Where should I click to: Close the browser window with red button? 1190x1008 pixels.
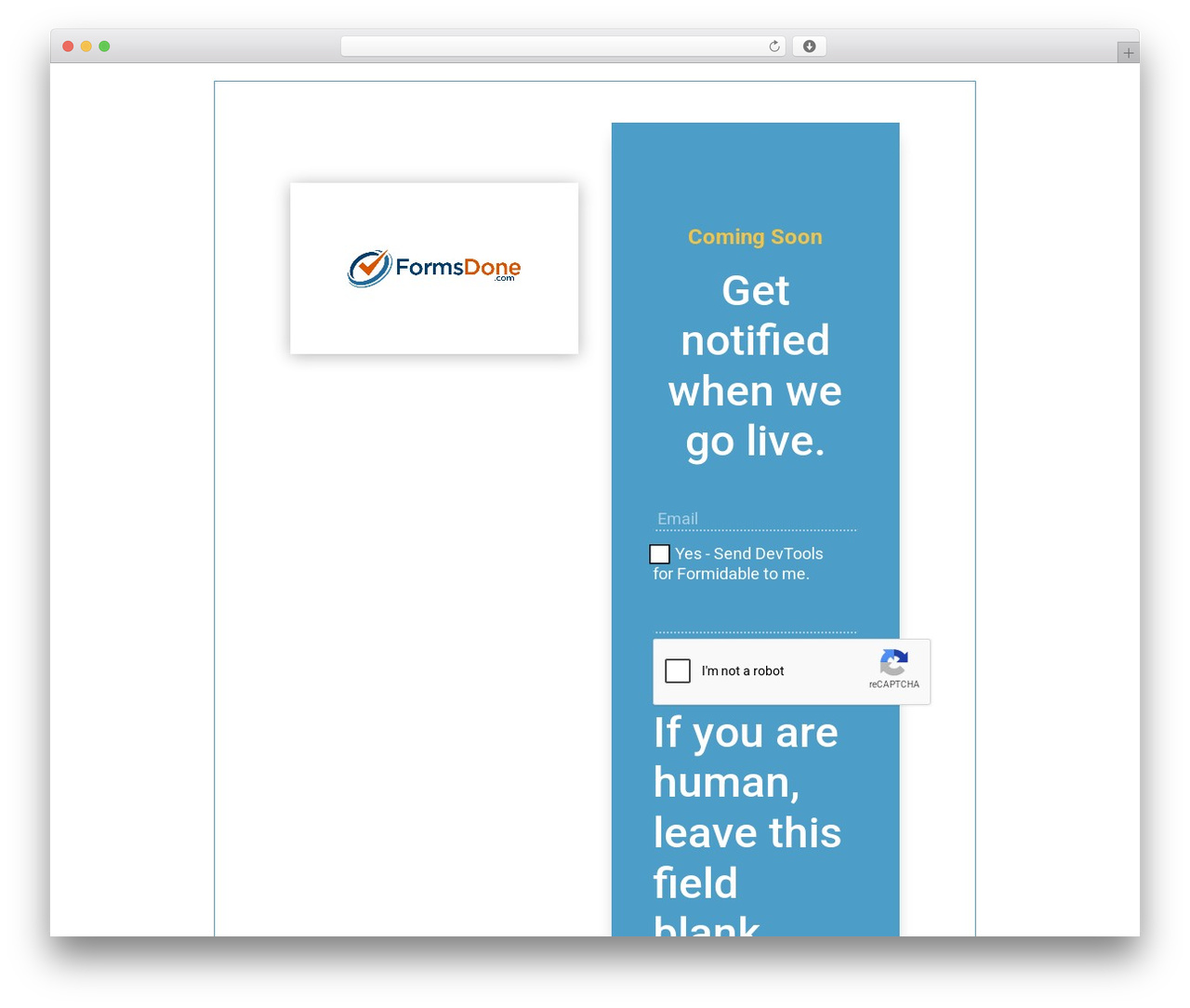coord(68,46)
